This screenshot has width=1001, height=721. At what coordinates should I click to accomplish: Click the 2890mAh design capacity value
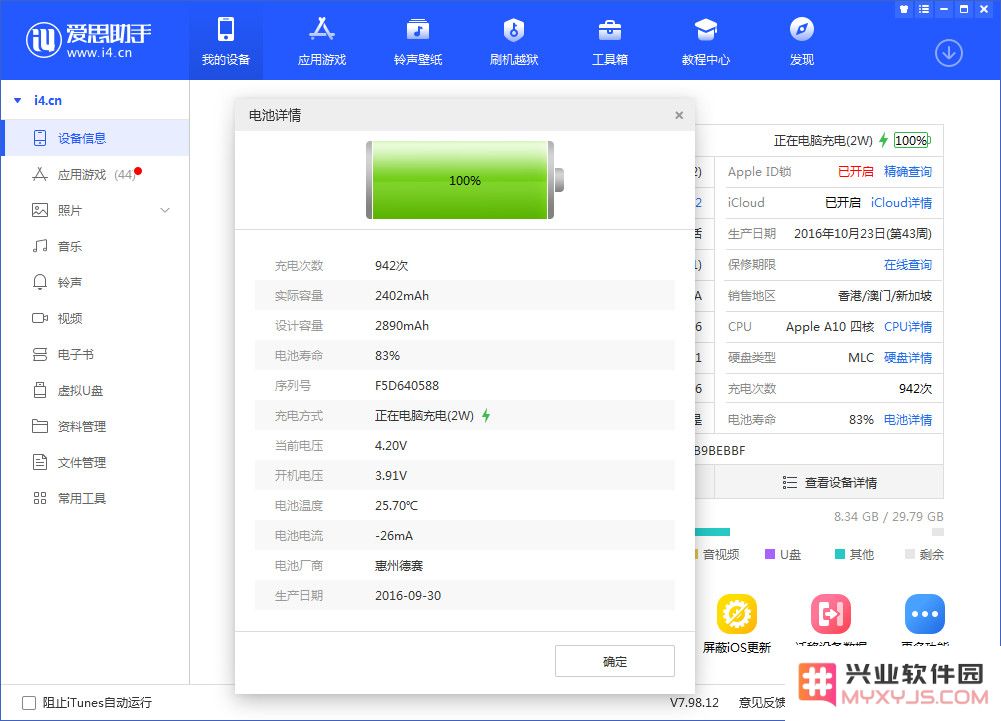(402, 326)
